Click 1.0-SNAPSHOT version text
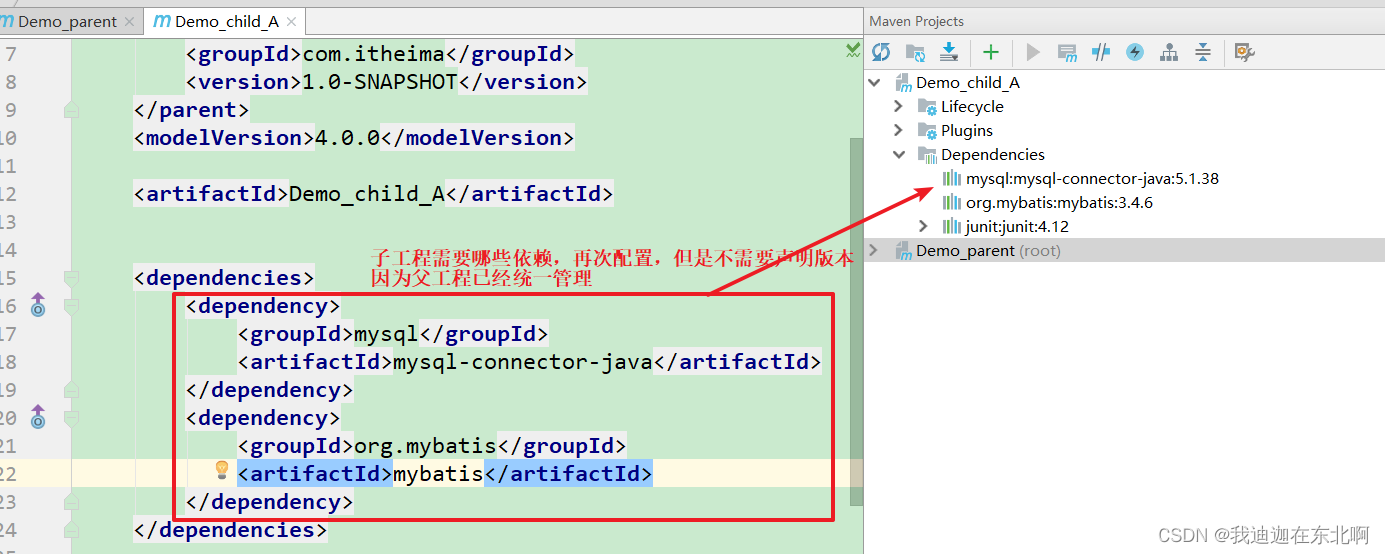This screenshot has width=1385, height=554. 380,82
